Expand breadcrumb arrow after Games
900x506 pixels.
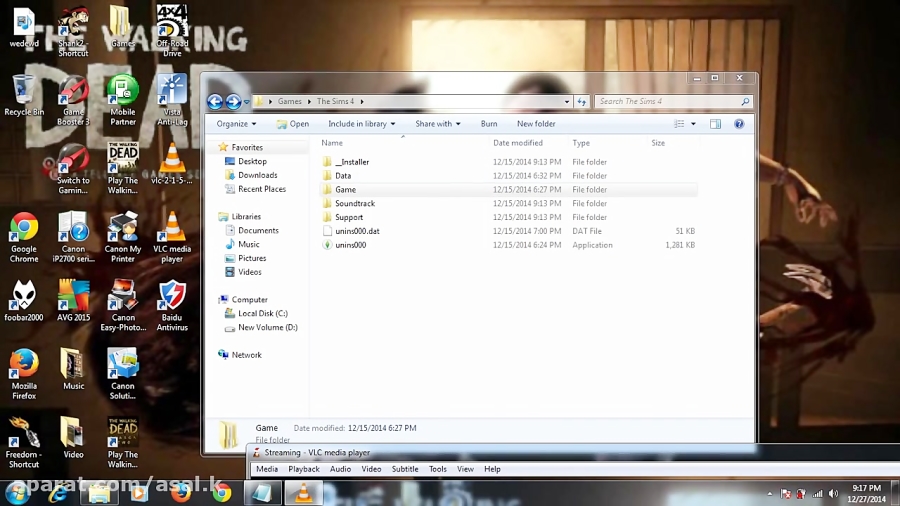[x=309, y=102]
